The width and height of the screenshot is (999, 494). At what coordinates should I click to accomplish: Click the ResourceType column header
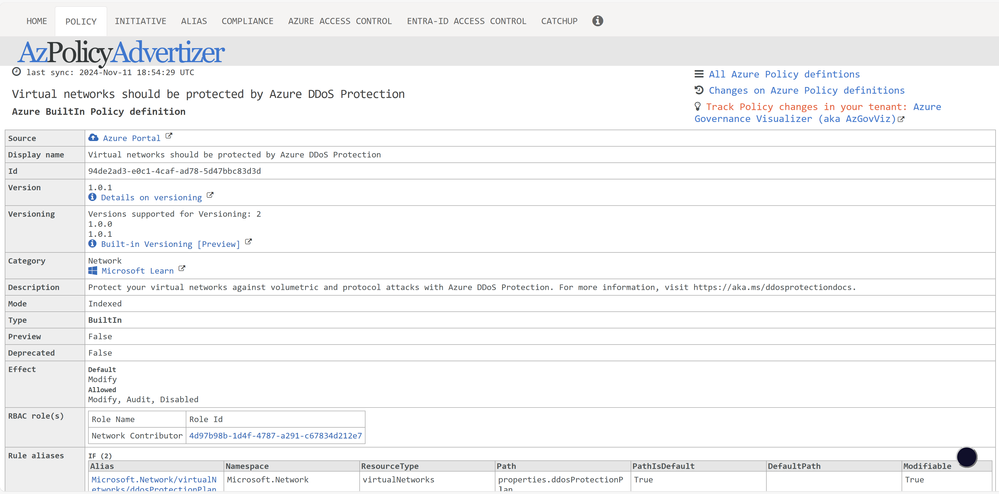427,466
